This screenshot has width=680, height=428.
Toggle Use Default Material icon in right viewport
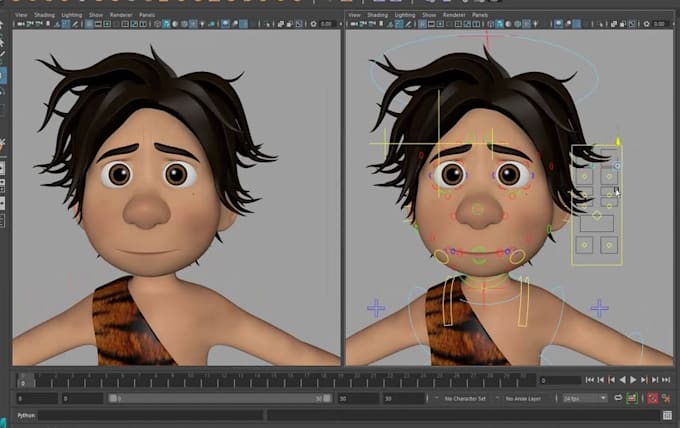pyautogui.click(x=508, y=24)
